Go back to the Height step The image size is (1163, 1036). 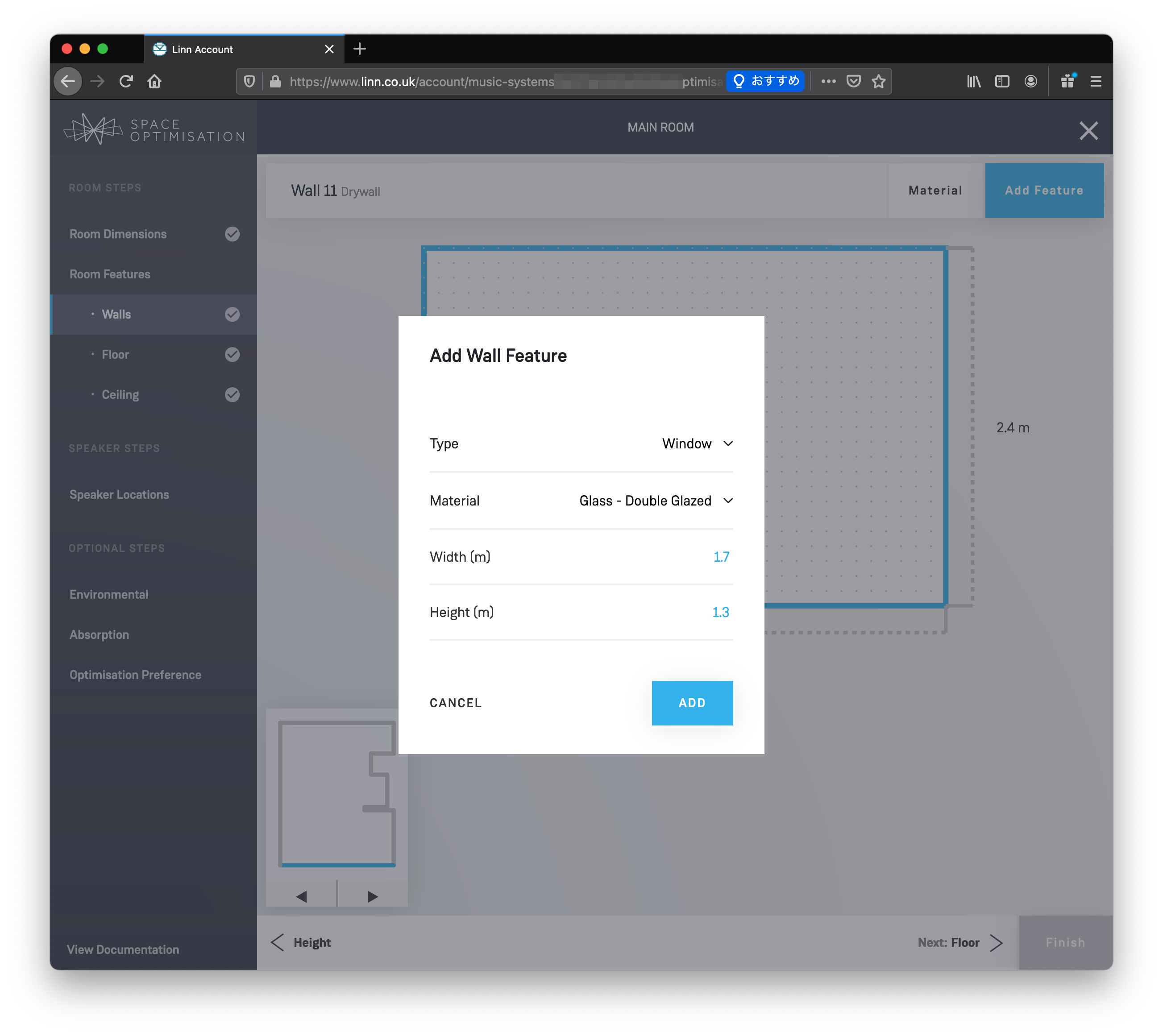coord(301,943)
